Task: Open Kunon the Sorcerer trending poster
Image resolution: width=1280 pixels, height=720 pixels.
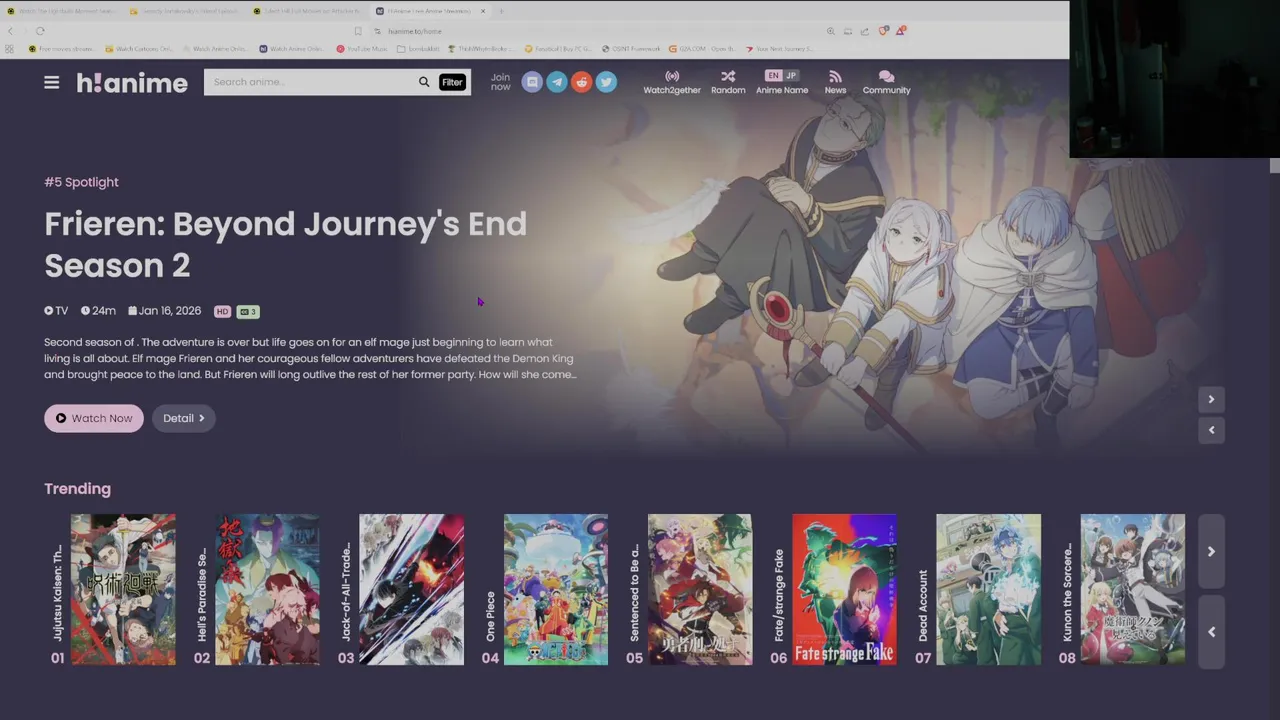Action: [x=1132, y=589]
